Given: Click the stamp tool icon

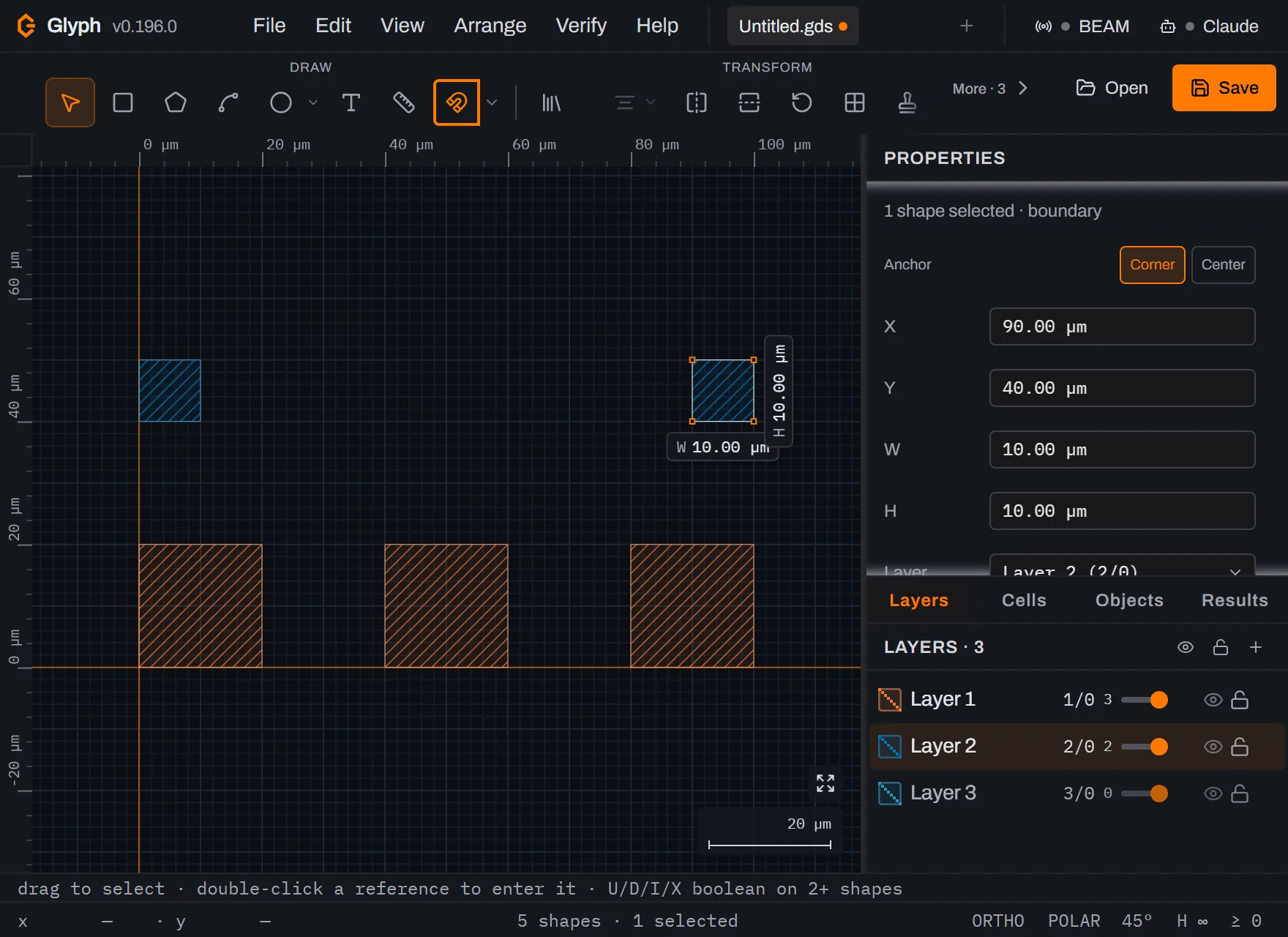Looking at the screenshot, I should (x=907, y=102).
